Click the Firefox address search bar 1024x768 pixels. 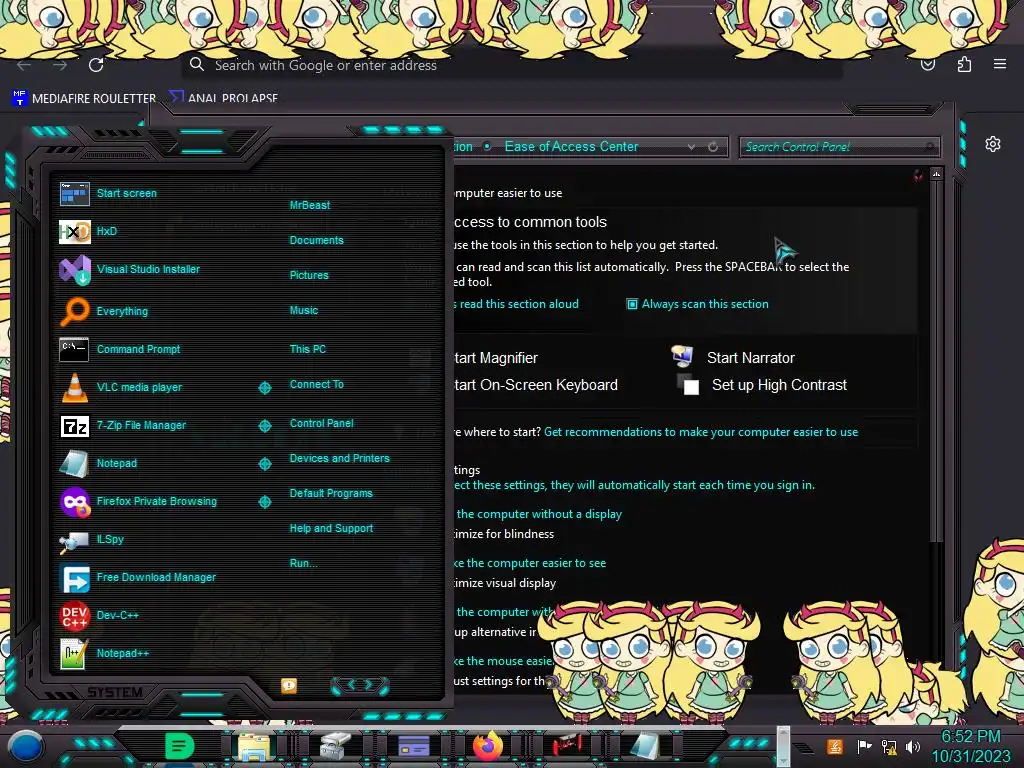(511, 65)
